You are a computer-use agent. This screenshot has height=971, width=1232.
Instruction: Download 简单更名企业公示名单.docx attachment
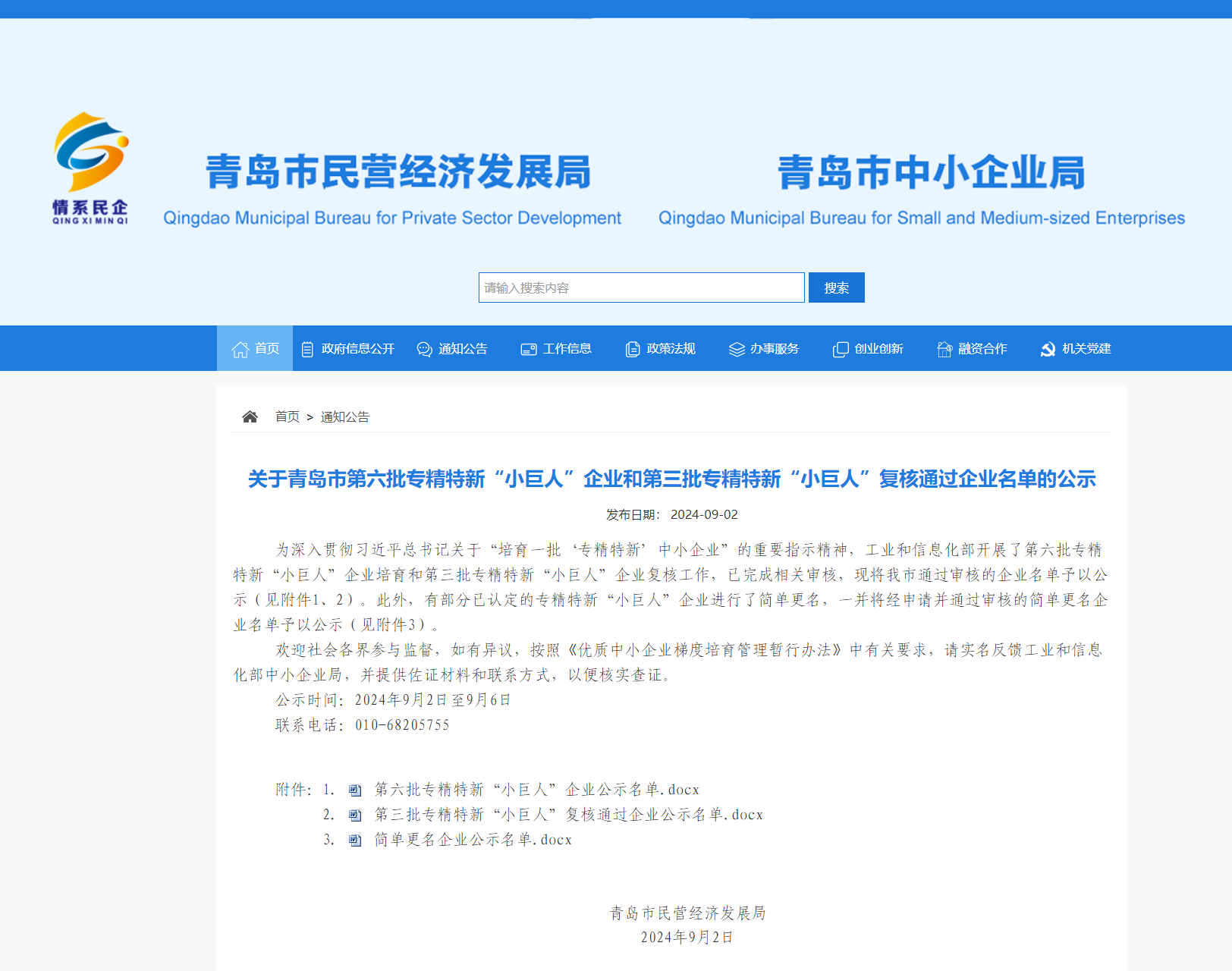click(x=473, y=840)
